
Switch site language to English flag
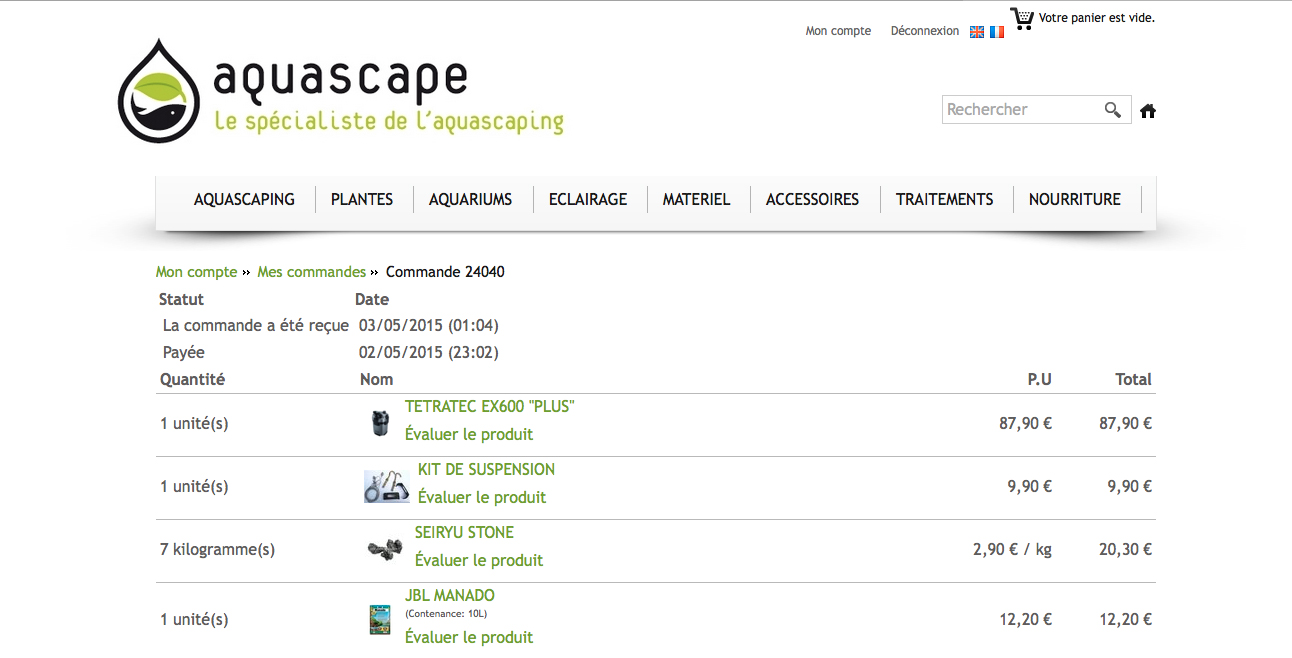(977, 32)
